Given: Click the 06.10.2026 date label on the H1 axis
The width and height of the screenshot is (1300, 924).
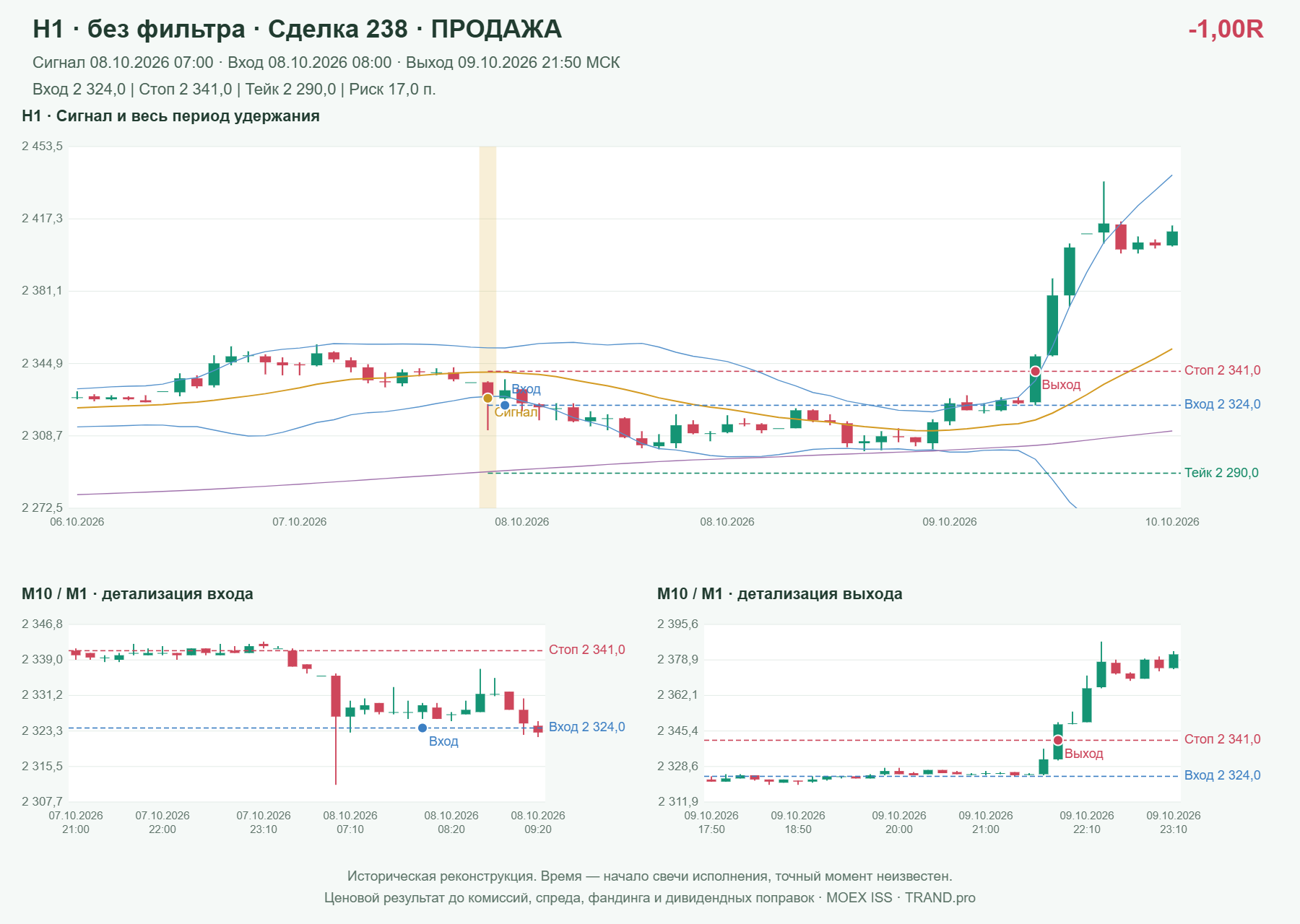Looking at the screenshot, I should (x=77, y=522).
